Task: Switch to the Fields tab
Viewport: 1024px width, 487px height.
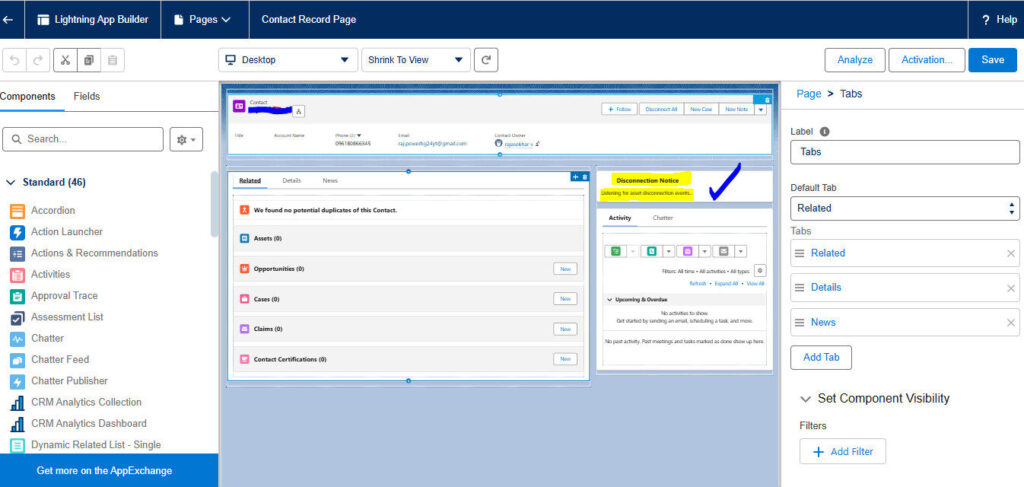Action: pyautogui.click(x=86, y=97)
